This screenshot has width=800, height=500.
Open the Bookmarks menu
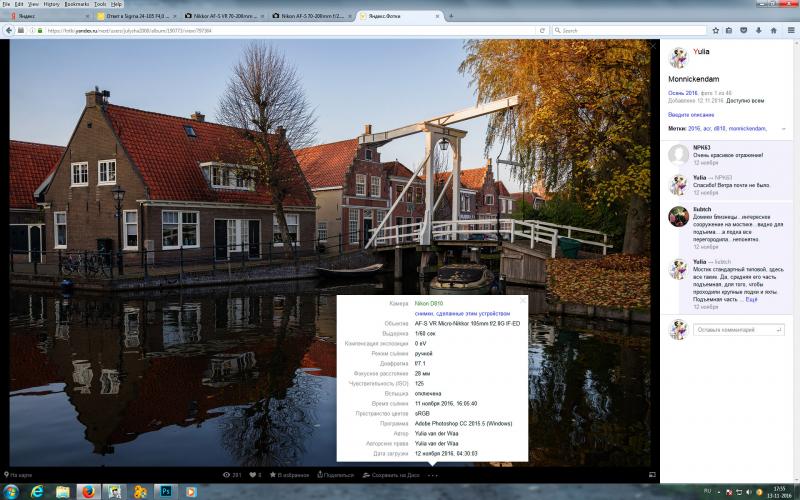pyautogui.click(x=77, y=4)
